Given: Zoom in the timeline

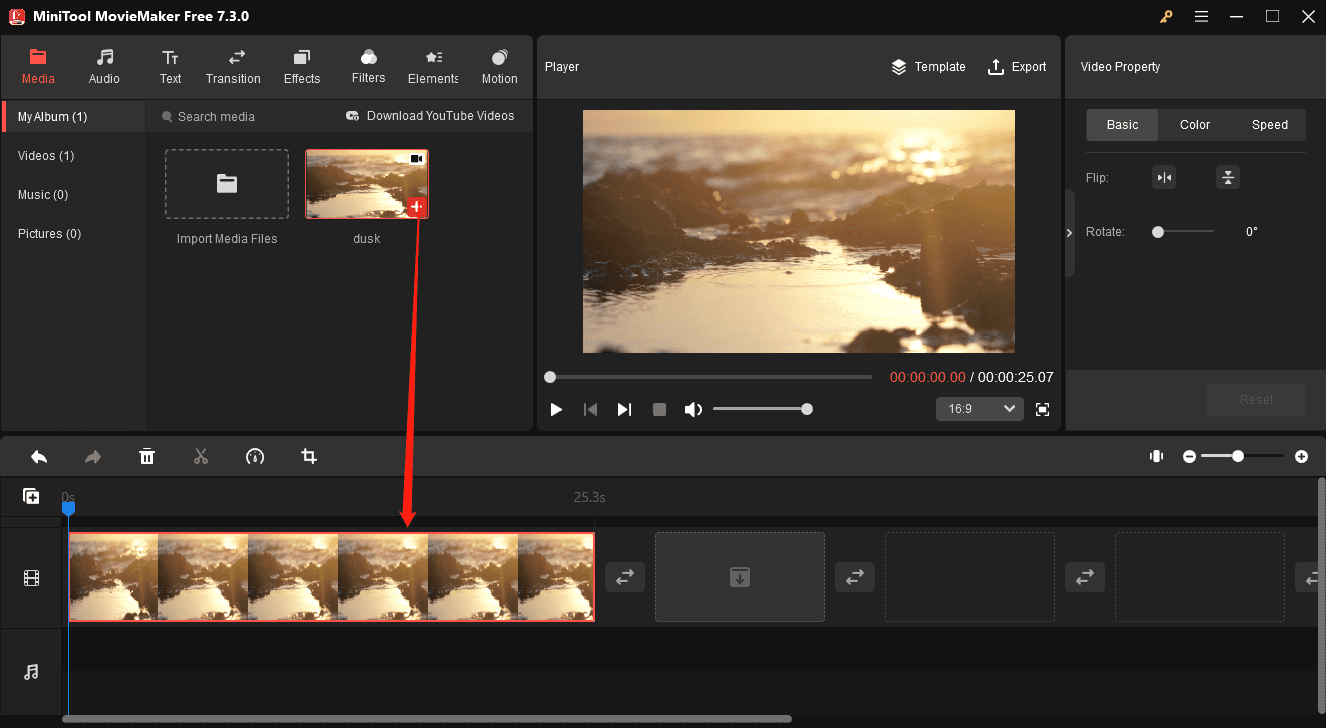Looking at the screenshot, I should coord(1301,456).
